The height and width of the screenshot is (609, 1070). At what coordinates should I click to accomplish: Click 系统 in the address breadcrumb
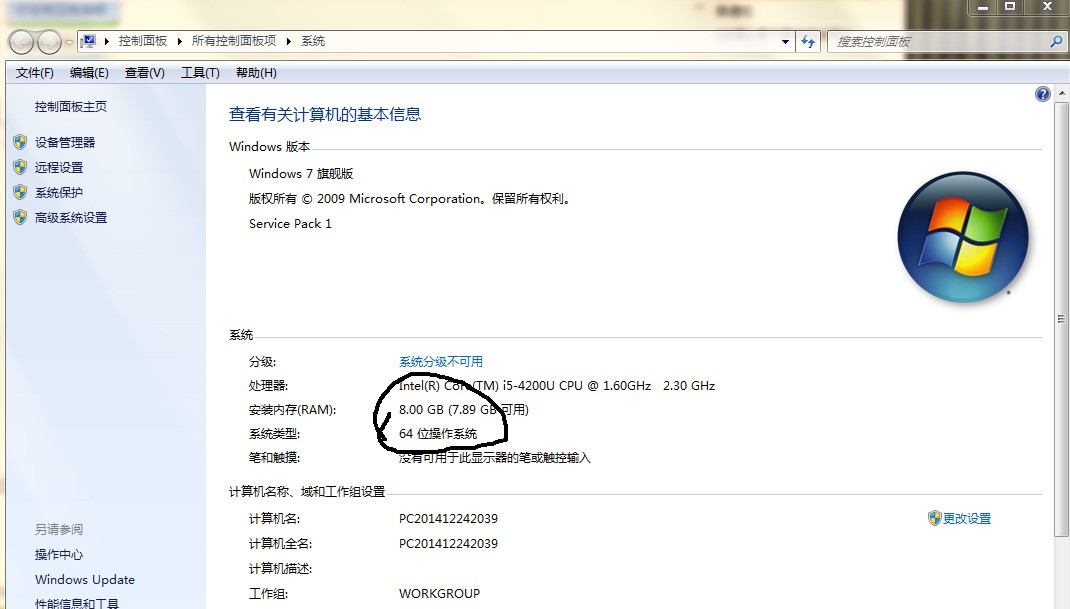click(x=313, y=41)
